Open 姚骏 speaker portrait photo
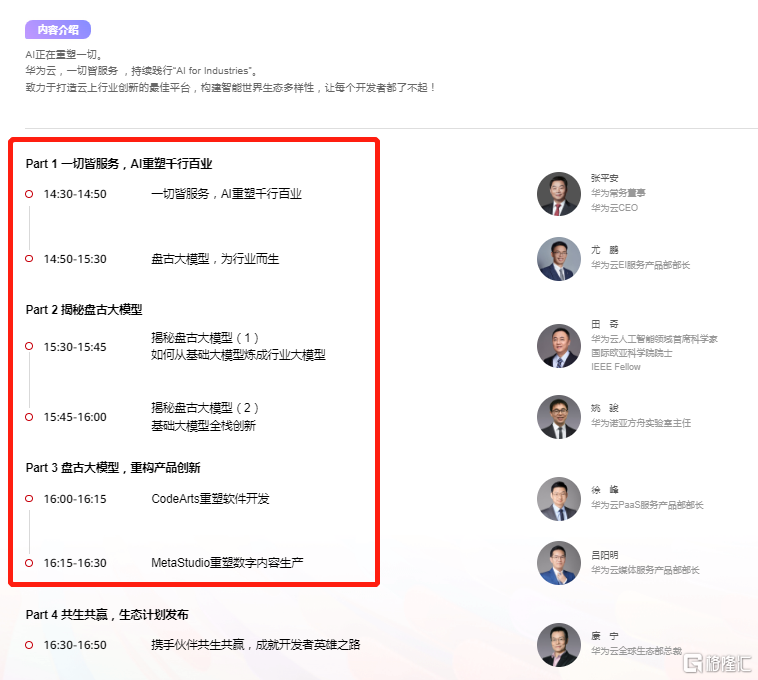 tap(559, 417)
